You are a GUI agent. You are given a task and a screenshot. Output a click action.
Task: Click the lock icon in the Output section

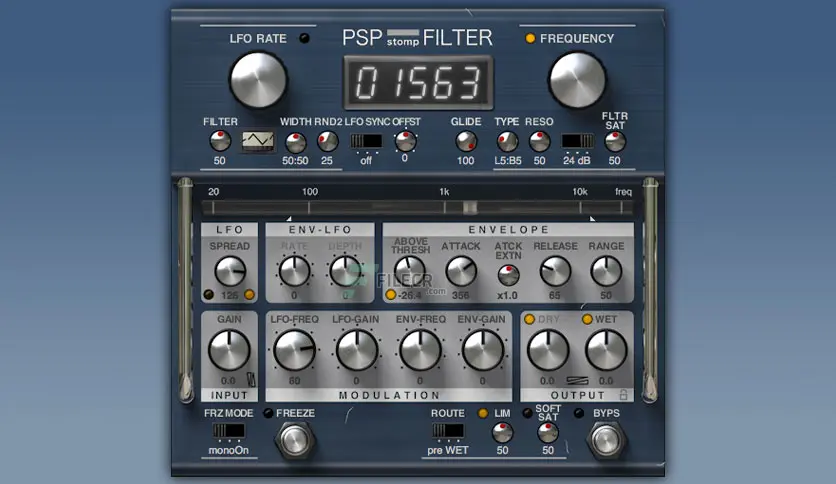(623, 395)
